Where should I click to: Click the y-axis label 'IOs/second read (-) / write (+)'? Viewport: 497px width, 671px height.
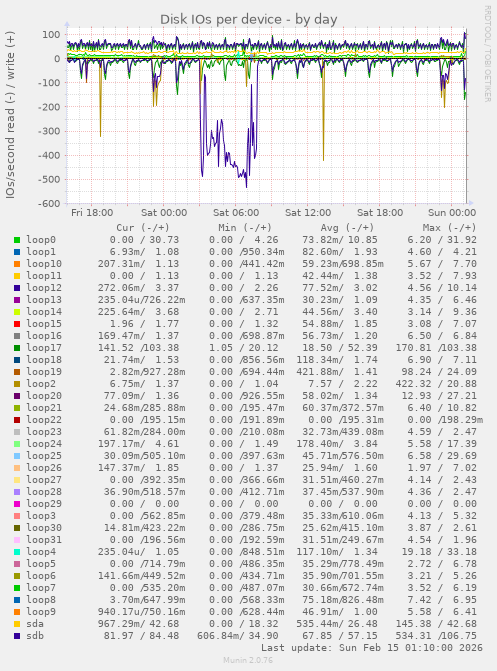coord(10,115)
